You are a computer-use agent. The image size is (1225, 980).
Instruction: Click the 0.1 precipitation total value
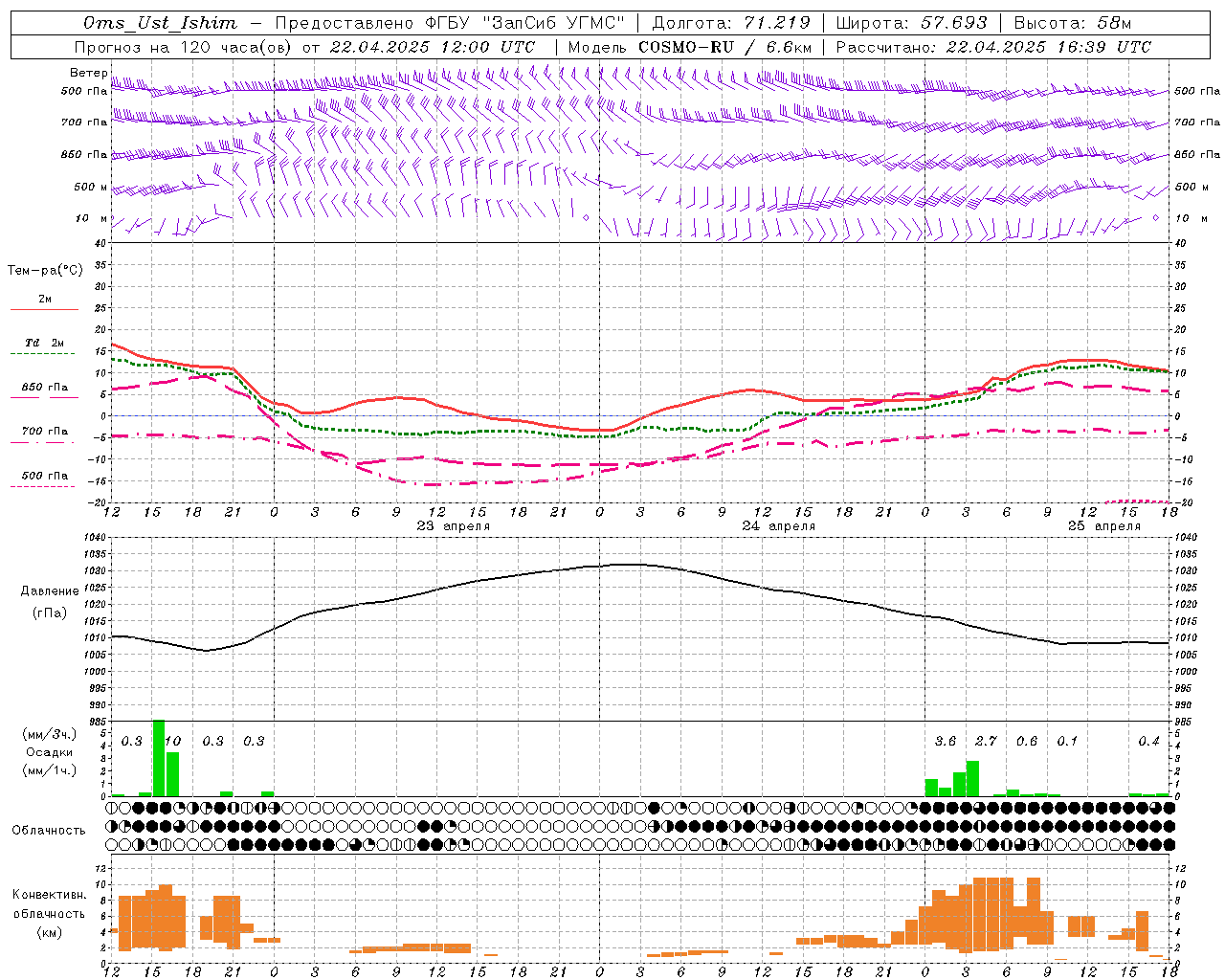pyautogui.click(x=1067, y=741)
